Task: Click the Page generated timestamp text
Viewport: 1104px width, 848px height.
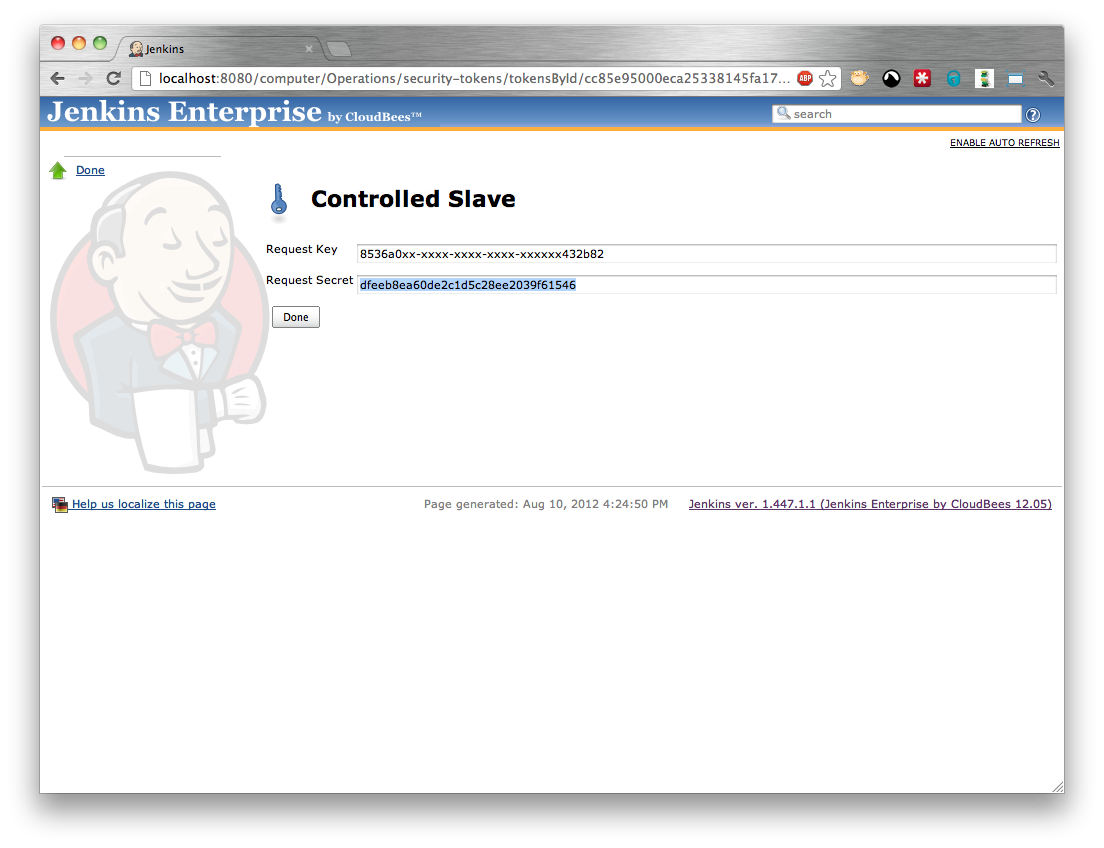Action: [546, 504]
